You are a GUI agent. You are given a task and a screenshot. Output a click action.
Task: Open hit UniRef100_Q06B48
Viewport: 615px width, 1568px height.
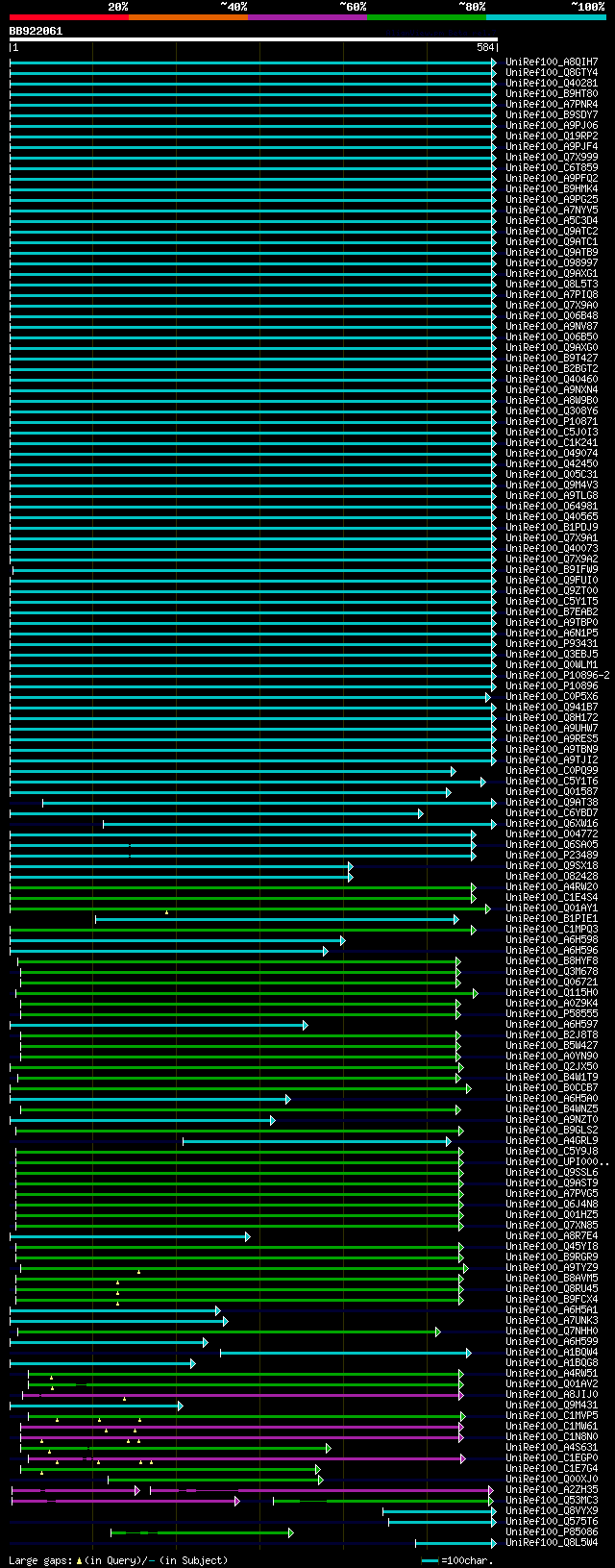coord(552,315)
